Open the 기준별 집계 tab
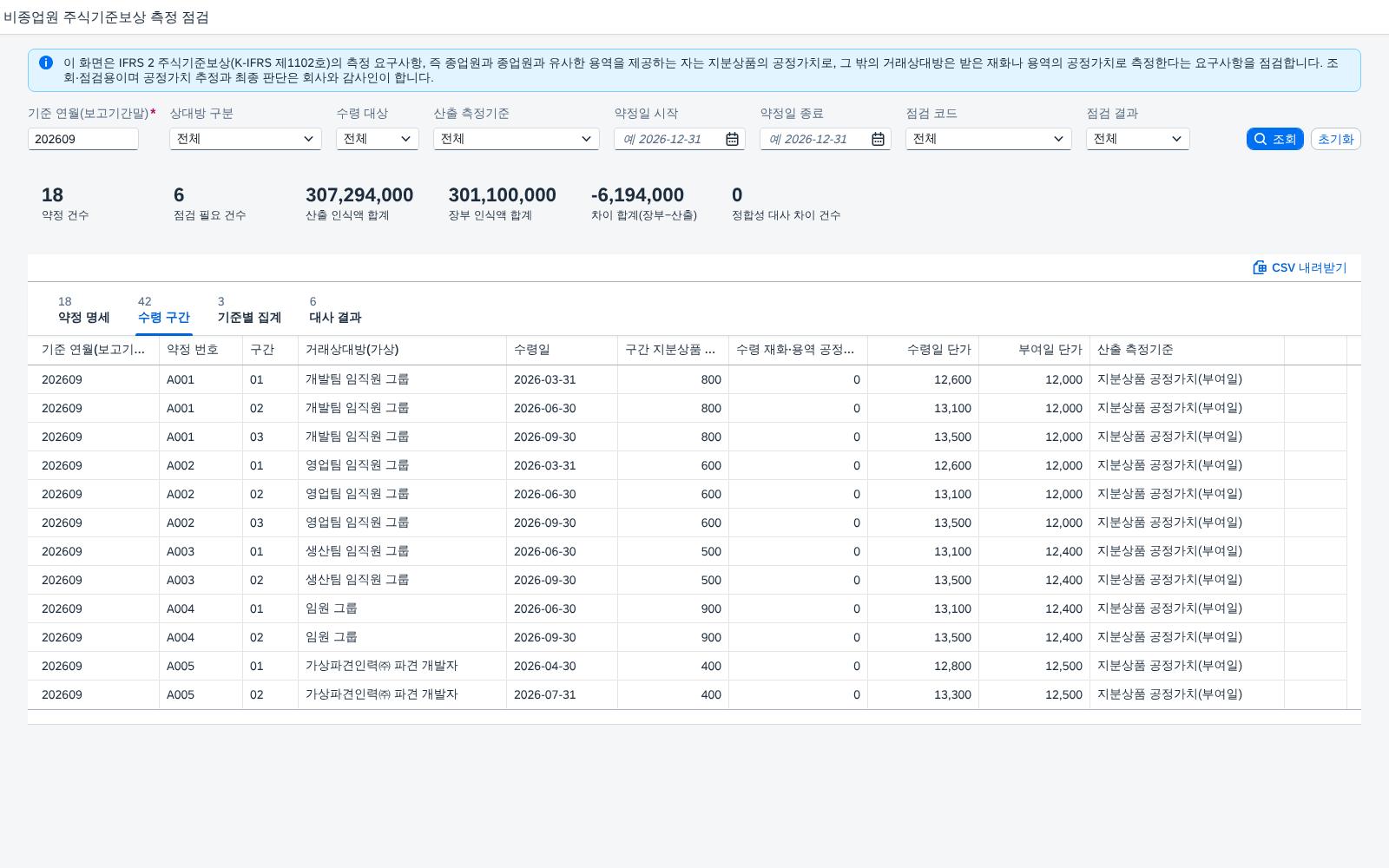The width and height of the screenshot is (1389, 868). [249, 311]
